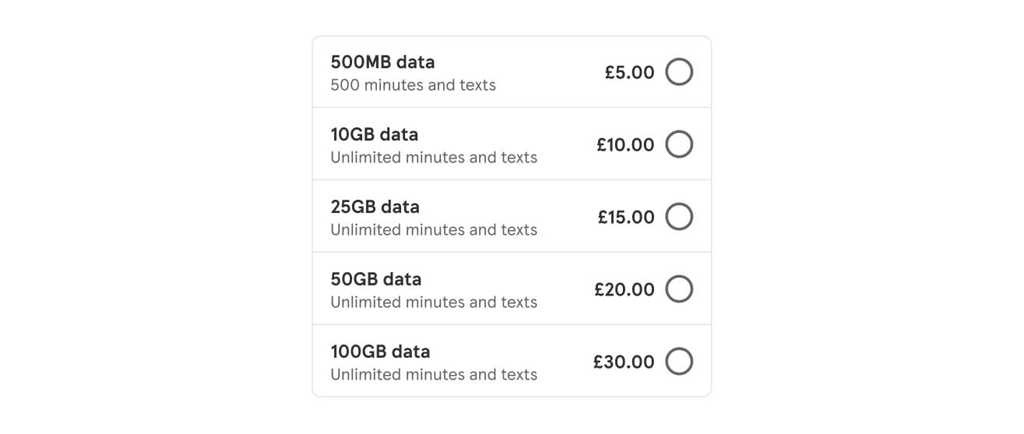Click the £15.00 price label
The height and width of the screenshot is (434, 1024).
click(x=626, y=217)
